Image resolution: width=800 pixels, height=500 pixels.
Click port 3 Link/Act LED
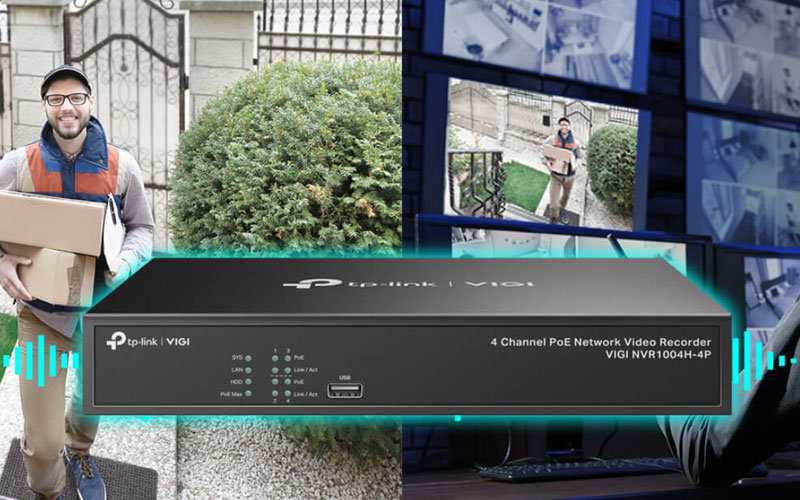point(288,370)
